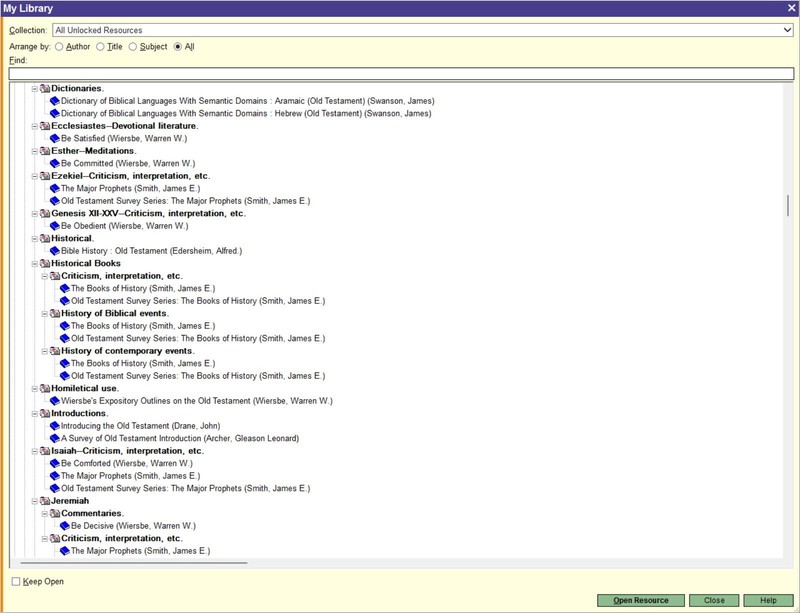800x613 pixels.
Task: Click subject folder icon beside Jeremiah
Action: 45,501
